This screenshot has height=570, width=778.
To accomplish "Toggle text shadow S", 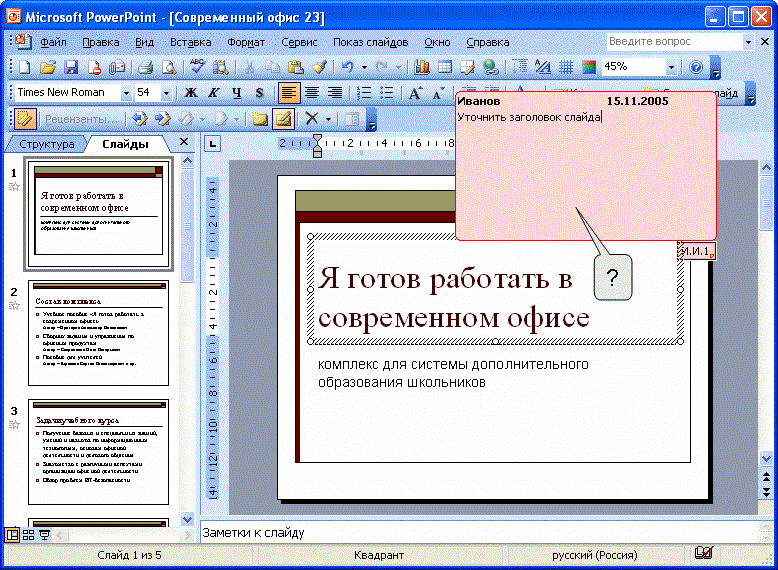I will [259, 93].
